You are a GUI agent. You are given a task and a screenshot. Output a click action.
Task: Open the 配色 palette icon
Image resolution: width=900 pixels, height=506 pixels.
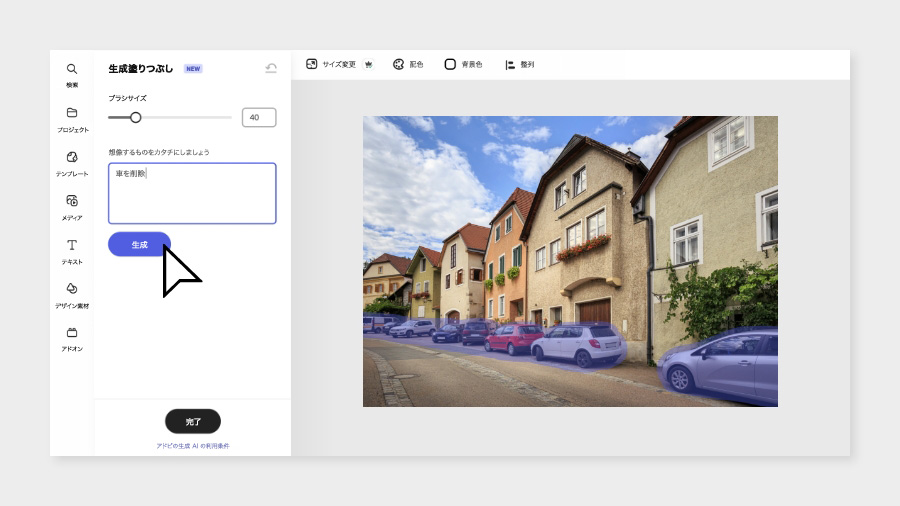(x=398, y=64)
